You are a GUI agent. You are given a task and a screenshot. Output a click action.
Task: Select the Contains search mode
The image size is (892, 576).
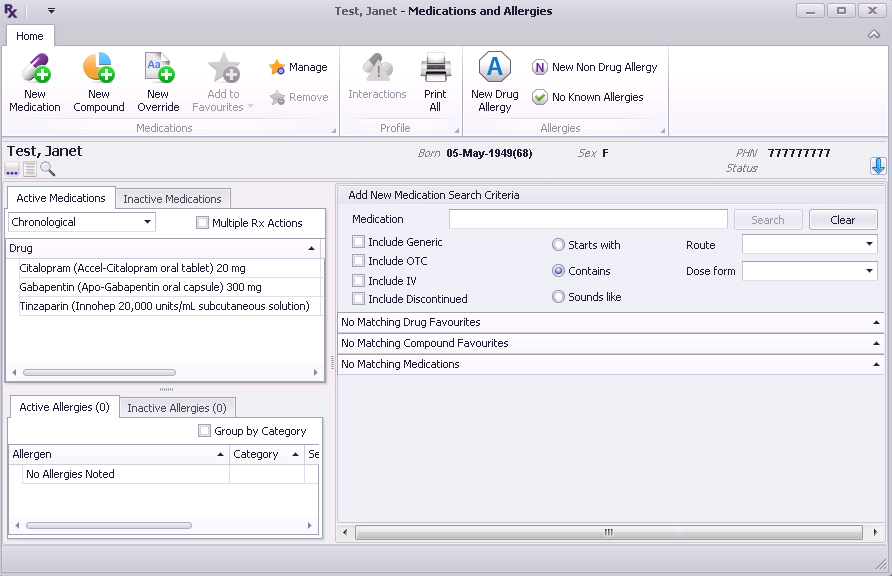[x=559, y=271]
